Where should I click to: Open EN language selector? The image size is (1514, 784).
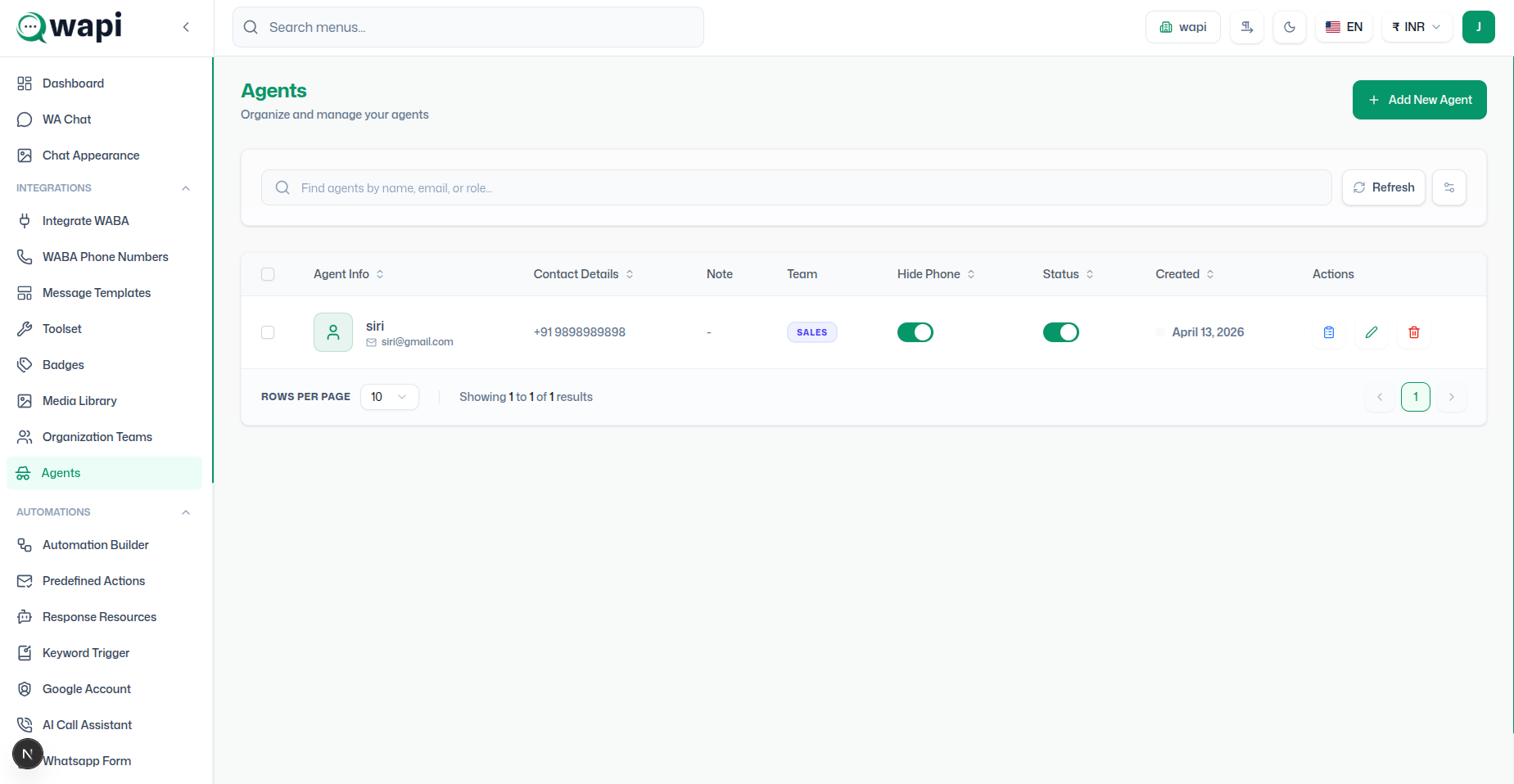[1344, 27]
